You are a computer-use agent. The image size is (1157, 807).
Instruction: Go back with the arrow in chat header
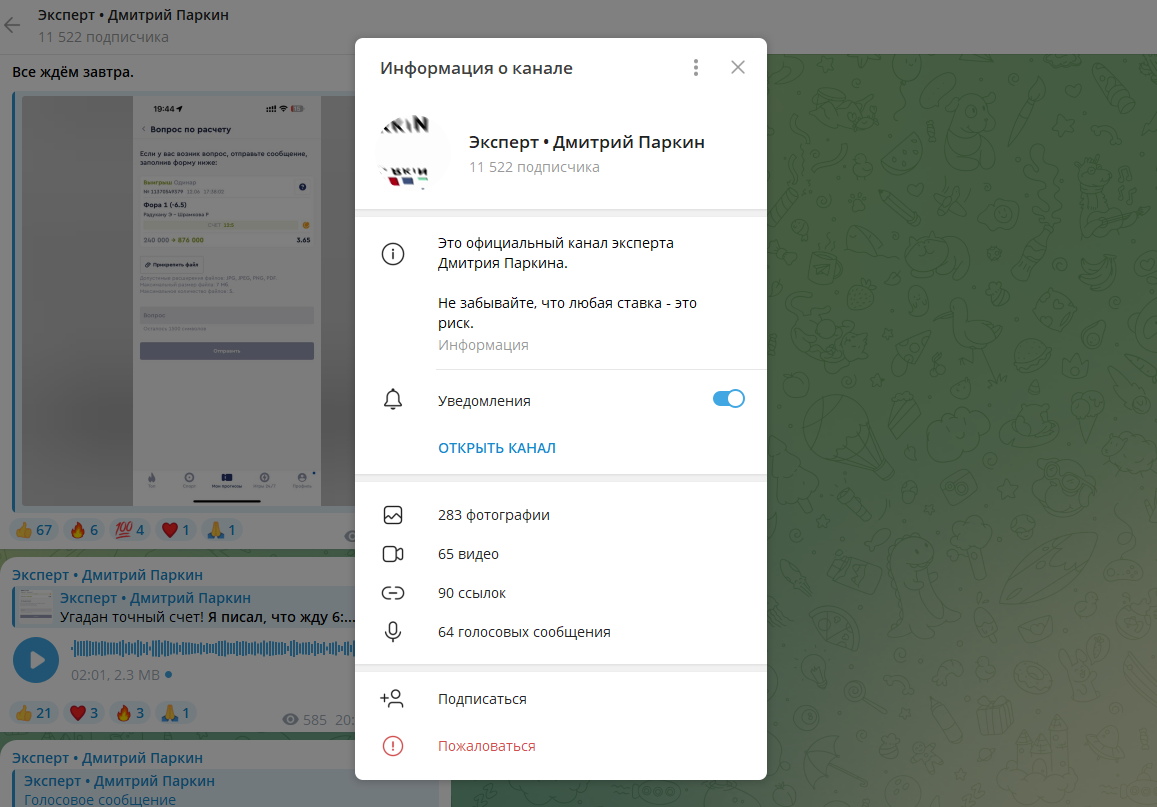(13, 25)
